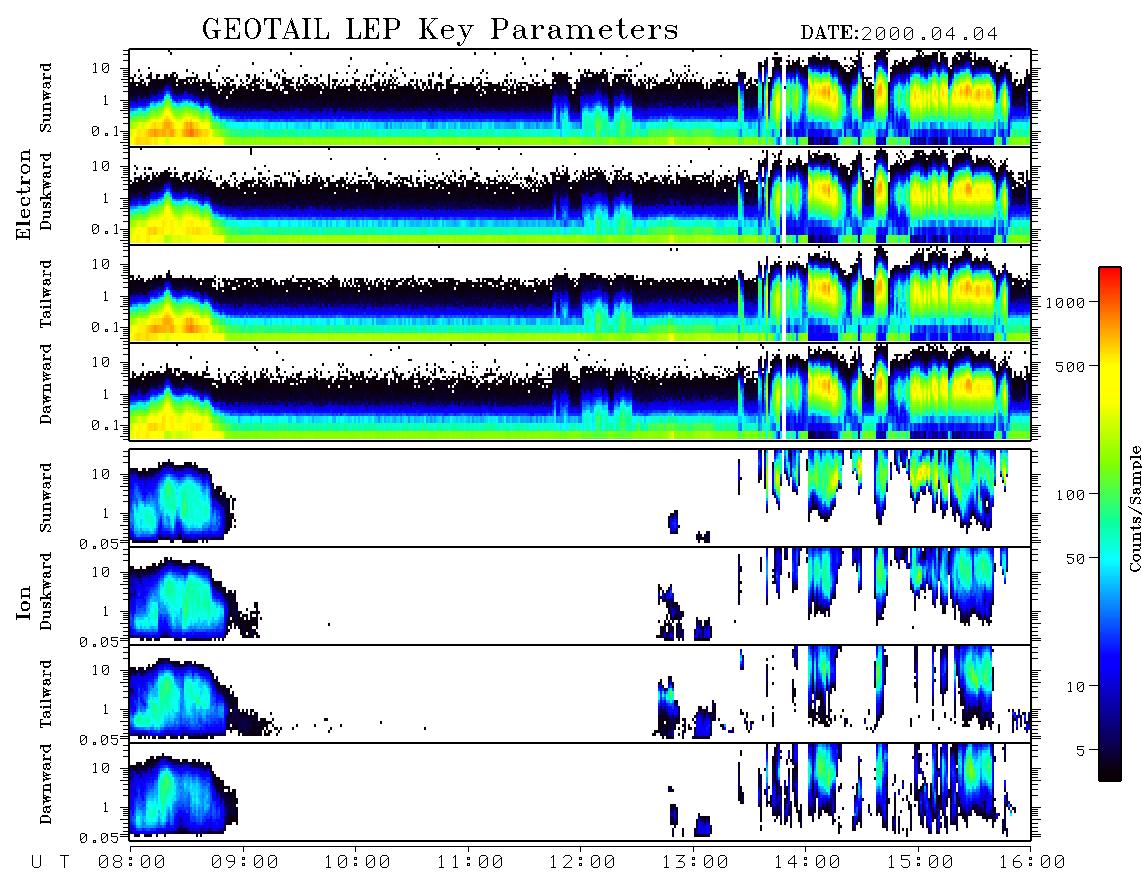The width and height of the screenshot is (1142, 880).
Task: Select the Ion Sunward axis label
Action: coord(46,498)
